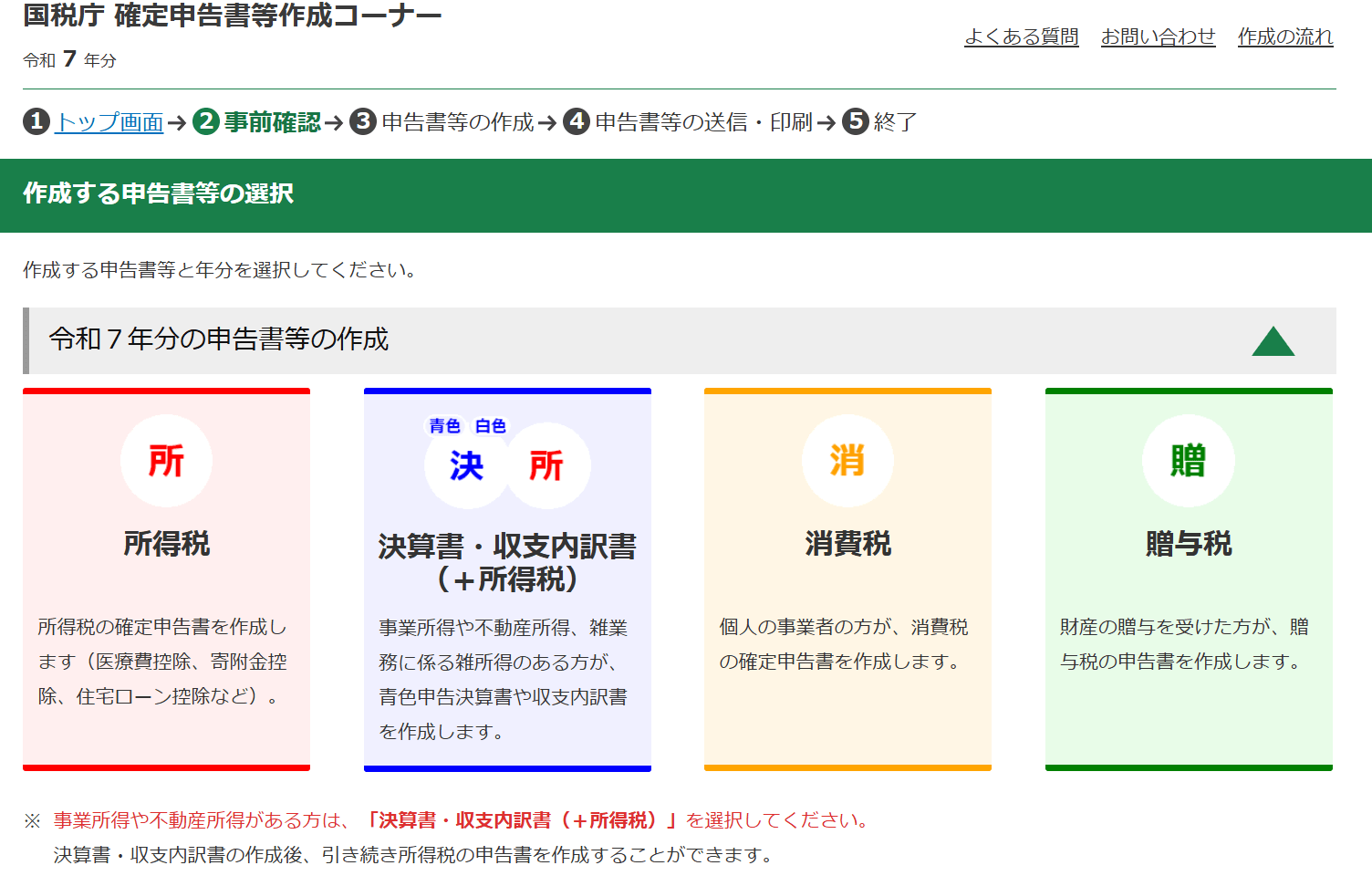This screenshot has width=1372, height=876.
Task: Collapse section with green triangle arrow
Action: tap(1273, 341)
